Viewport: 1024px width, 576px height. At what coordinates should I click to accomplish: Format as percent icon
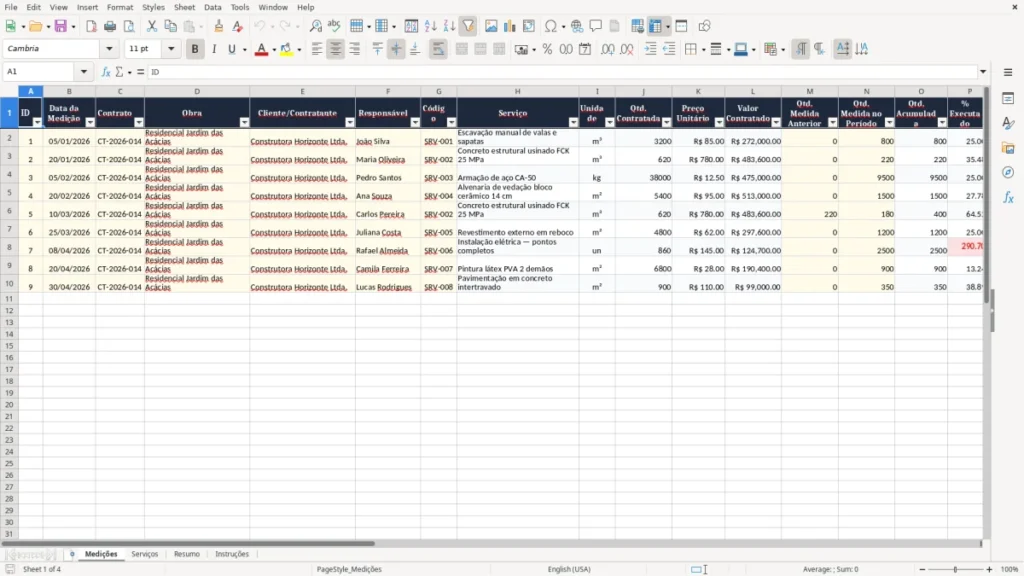click(547, 49)
